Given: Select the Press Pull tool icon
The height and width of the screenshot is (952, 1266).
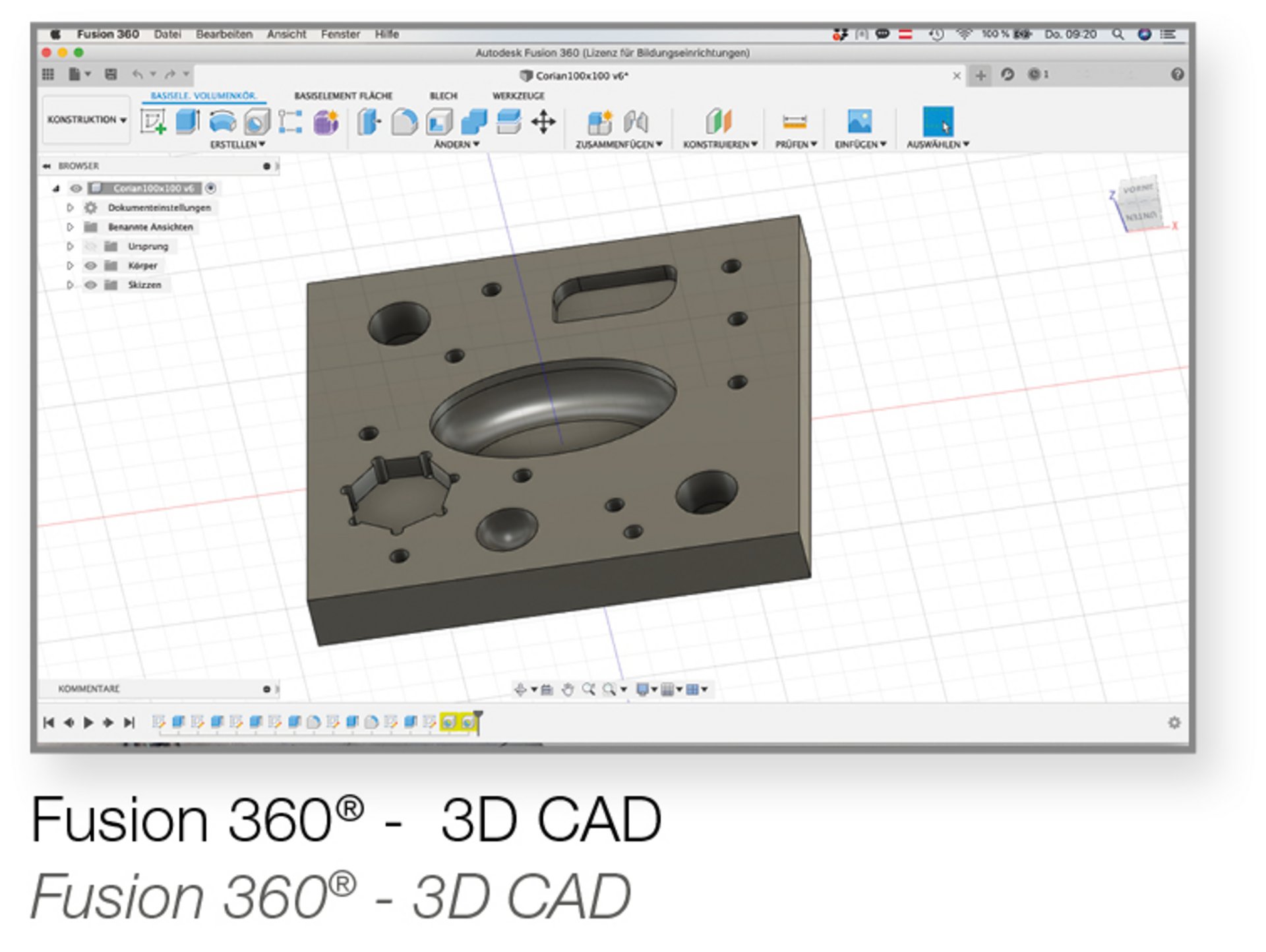Looking at the screenshot, I should pos(369,122).
